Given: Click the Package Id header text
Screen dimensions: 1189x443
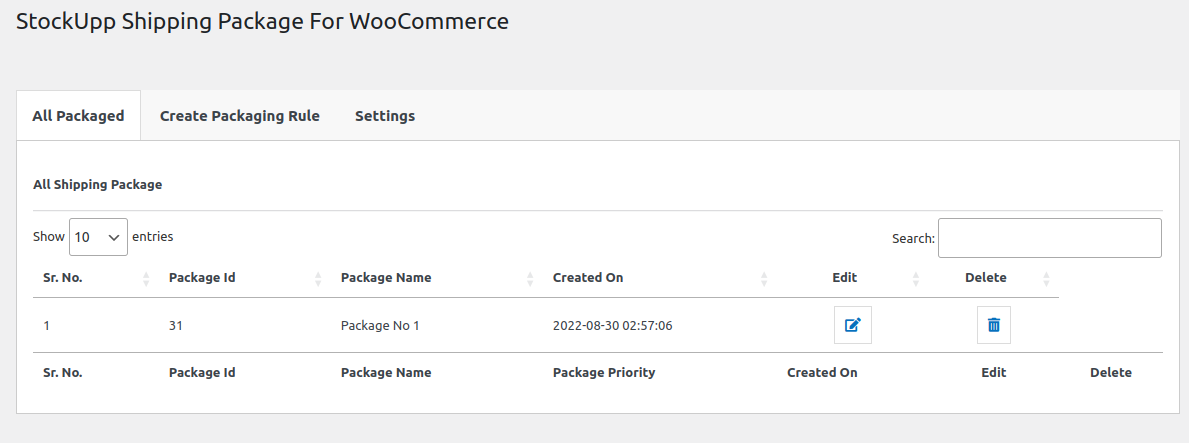Looking at the screenshot, I should coord(202,278).
